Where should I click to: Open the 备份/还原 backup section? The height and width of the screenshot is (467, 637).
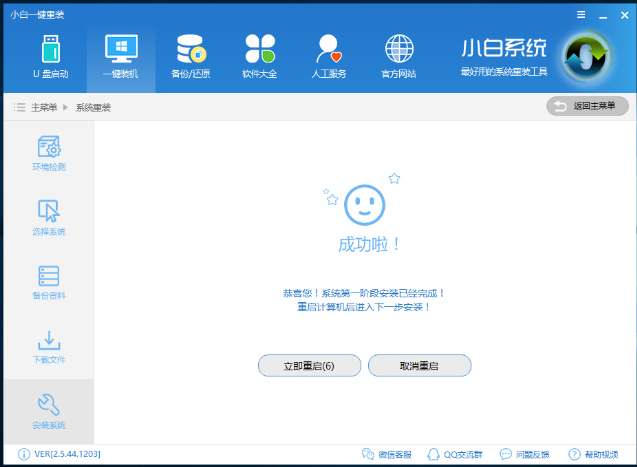(190, 56)
